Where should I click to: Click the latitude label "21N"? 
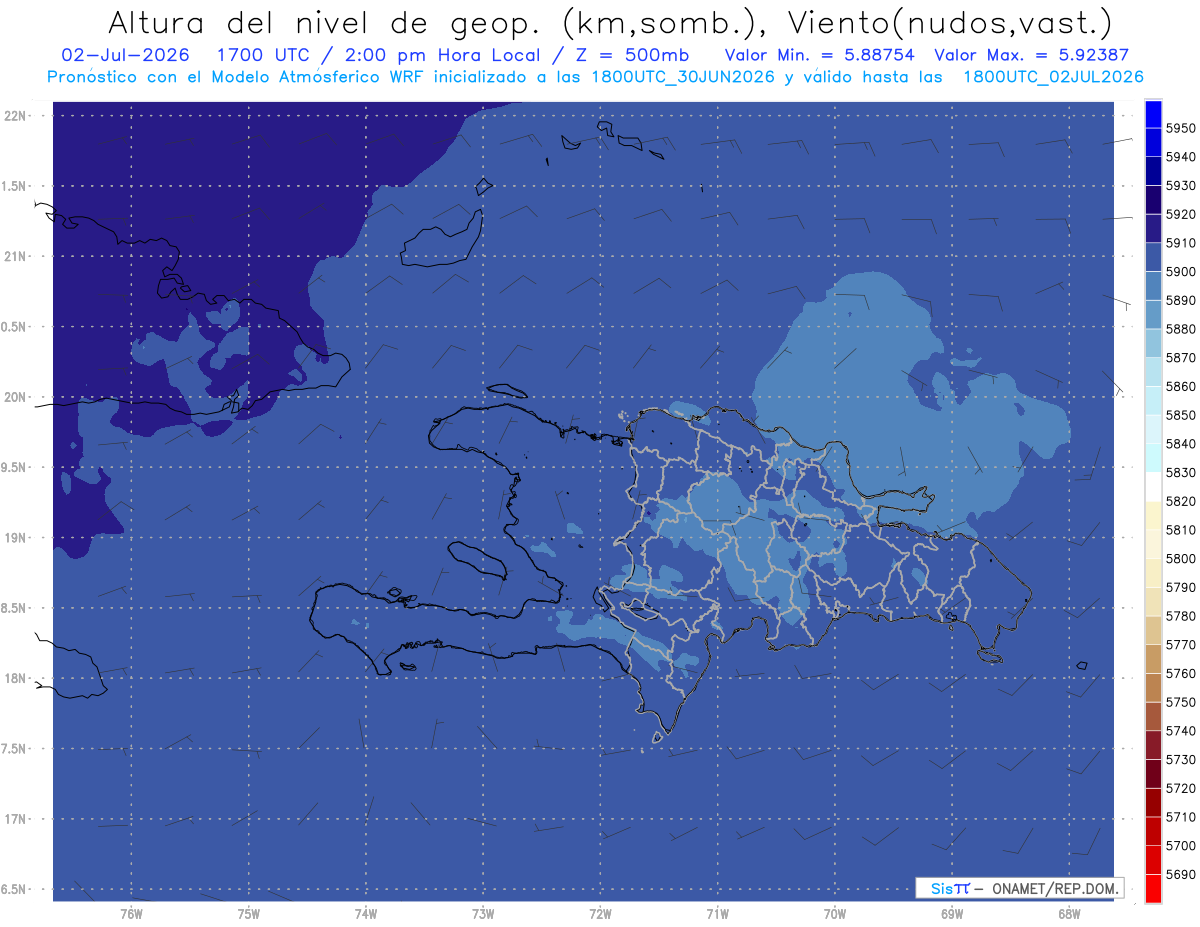point(16,256)
